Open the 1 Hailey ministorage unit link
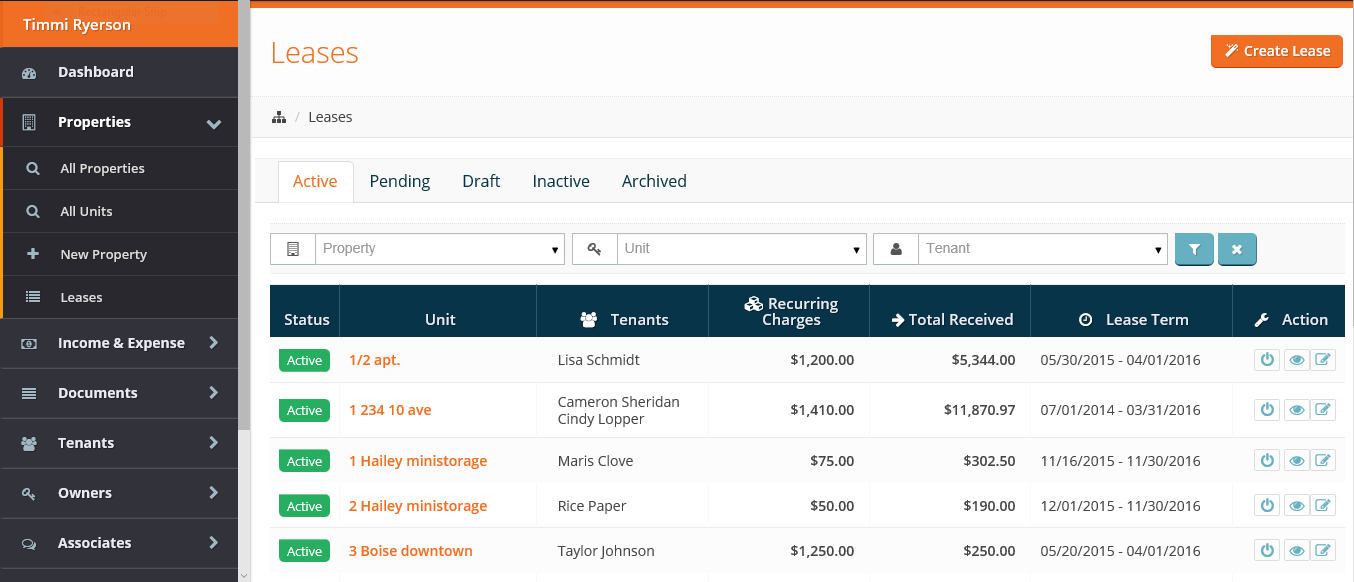Image resolution: width=1354 pixels, height=582 pixels. pyautogui.click(x=418, y=461)
